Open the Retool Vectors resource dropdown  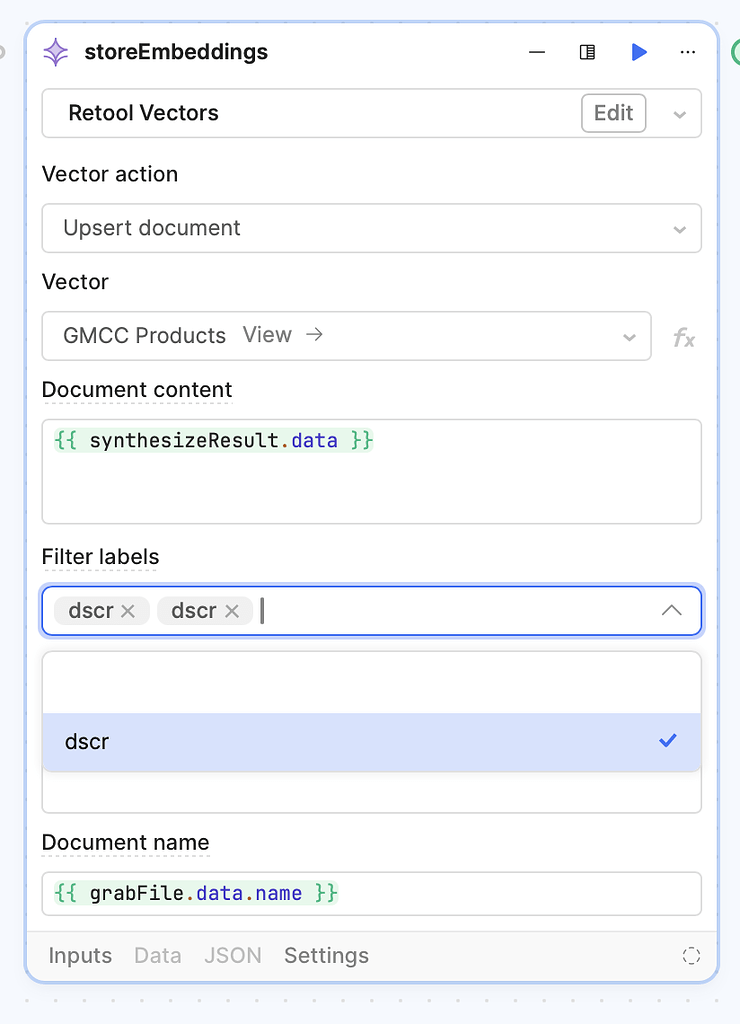[679, 113]
